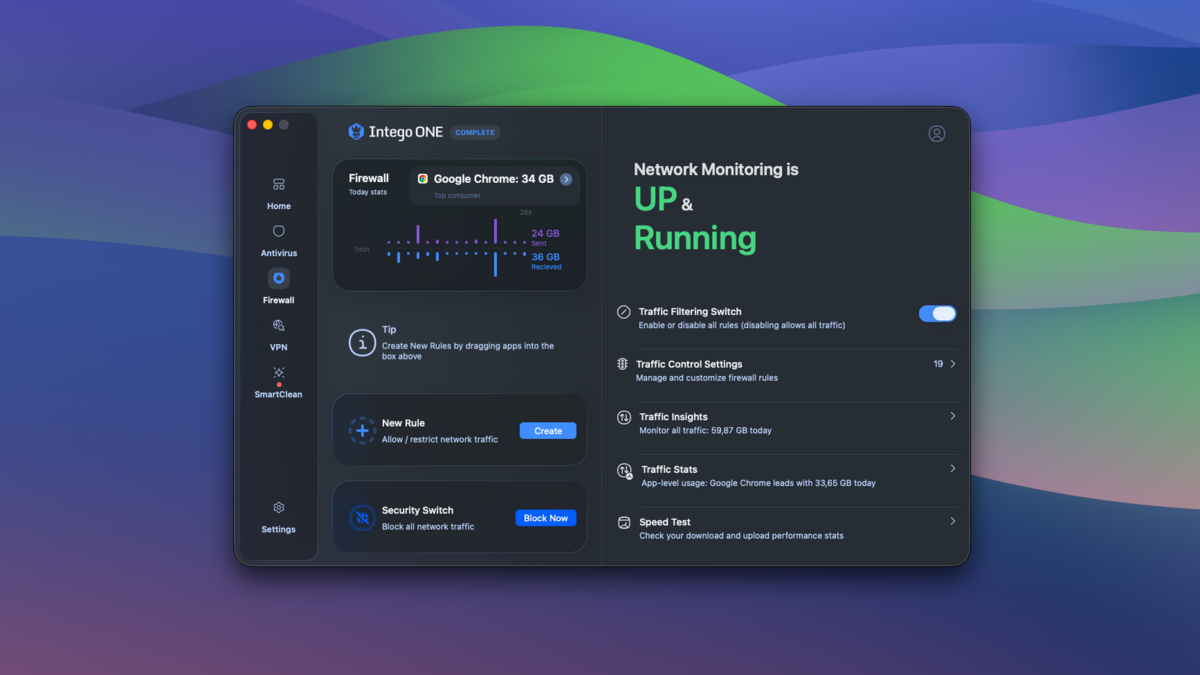Image resolution: width=1200 pixels, height=675 pixels.
Task: Click the Traffic Insights icon
Action: pyautogui.click(x=624, y=417)
